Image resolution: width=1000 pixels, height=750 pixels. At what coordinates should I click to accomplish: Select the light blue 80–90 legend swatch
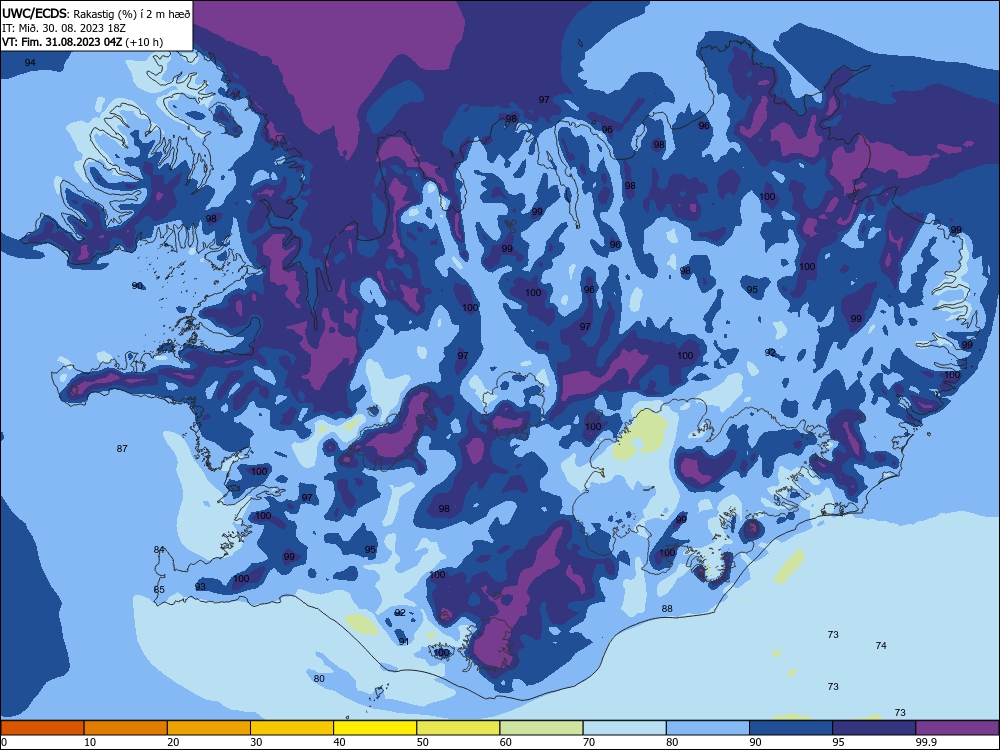(x=708, y=727)
